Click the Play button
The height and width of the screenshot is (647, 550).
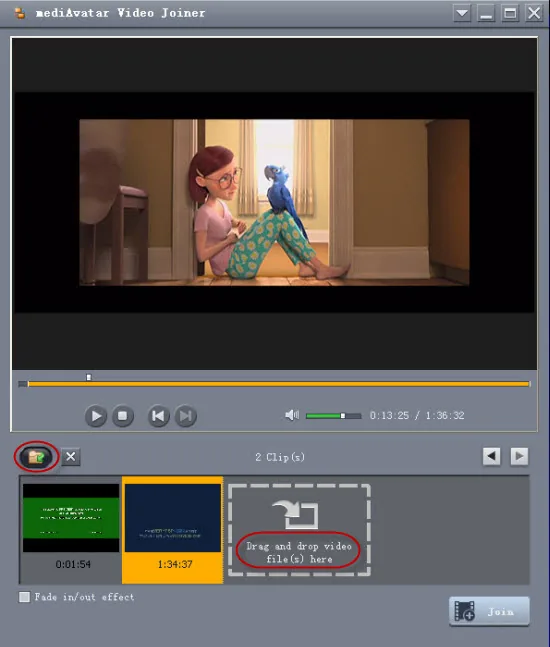pyautogui.click(x=96, y=416)
